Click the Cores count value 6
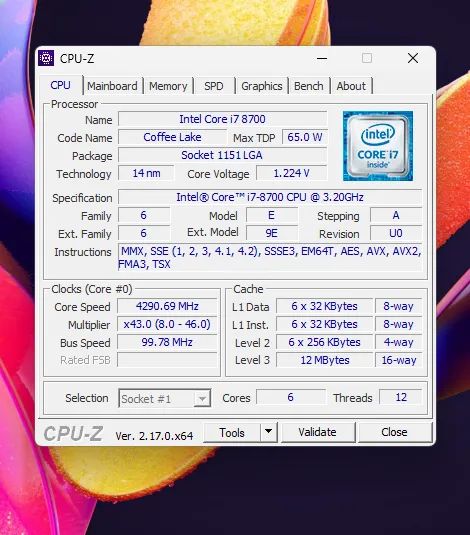The height and width of the screenshot is (535, 470). click(x=291, y=397)
